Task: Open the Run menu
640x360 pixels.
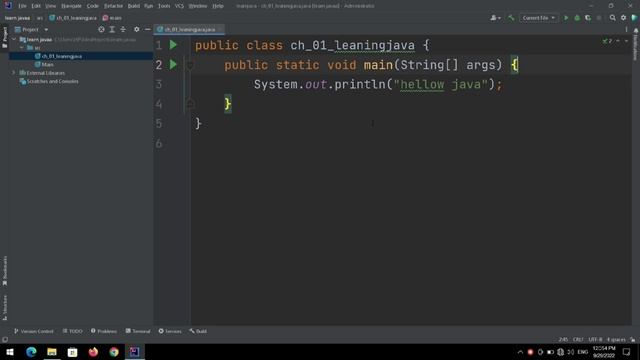Action: (149, 6)
